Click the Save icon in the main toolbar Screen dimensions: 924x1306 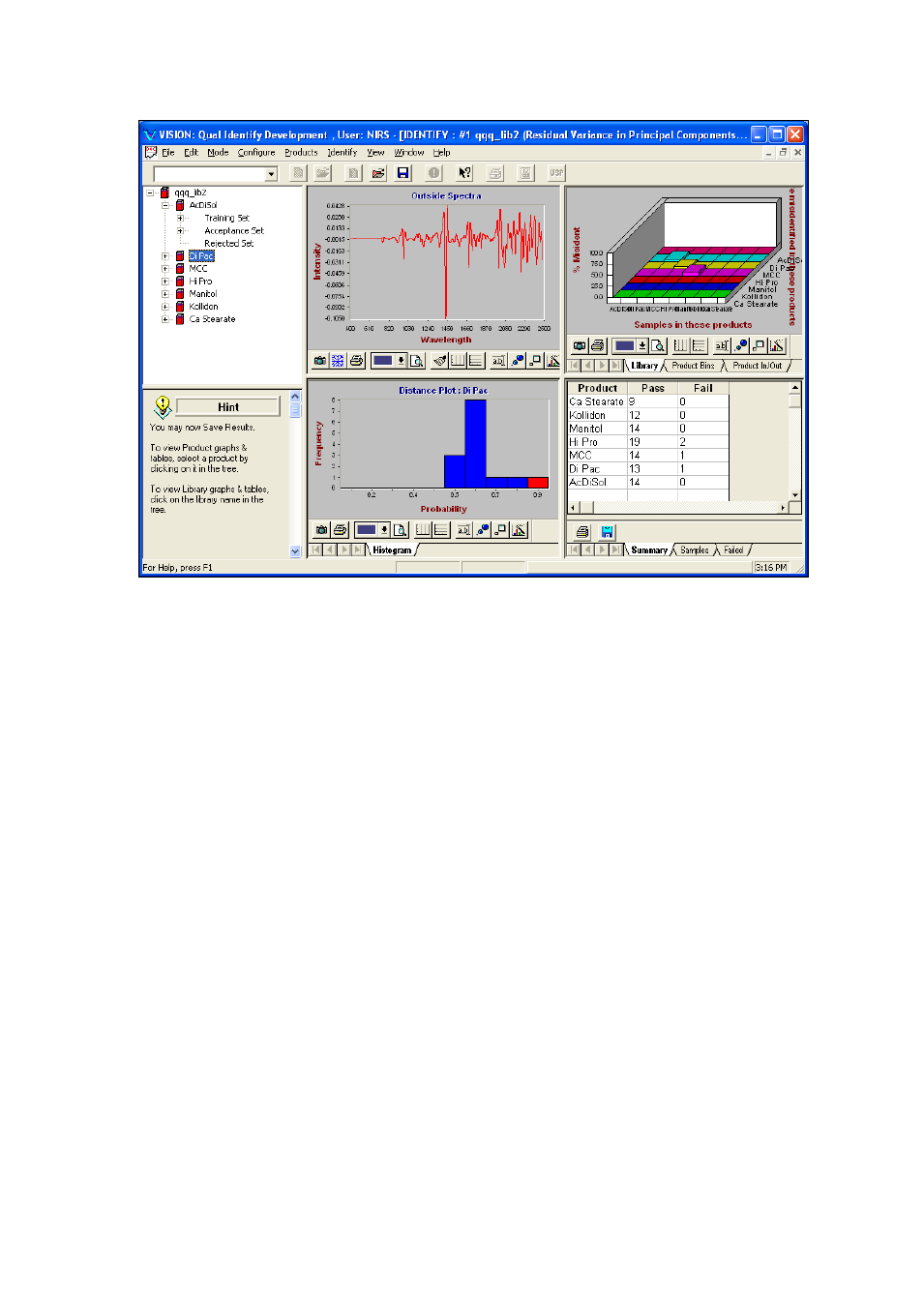click(x=403, y=173)
